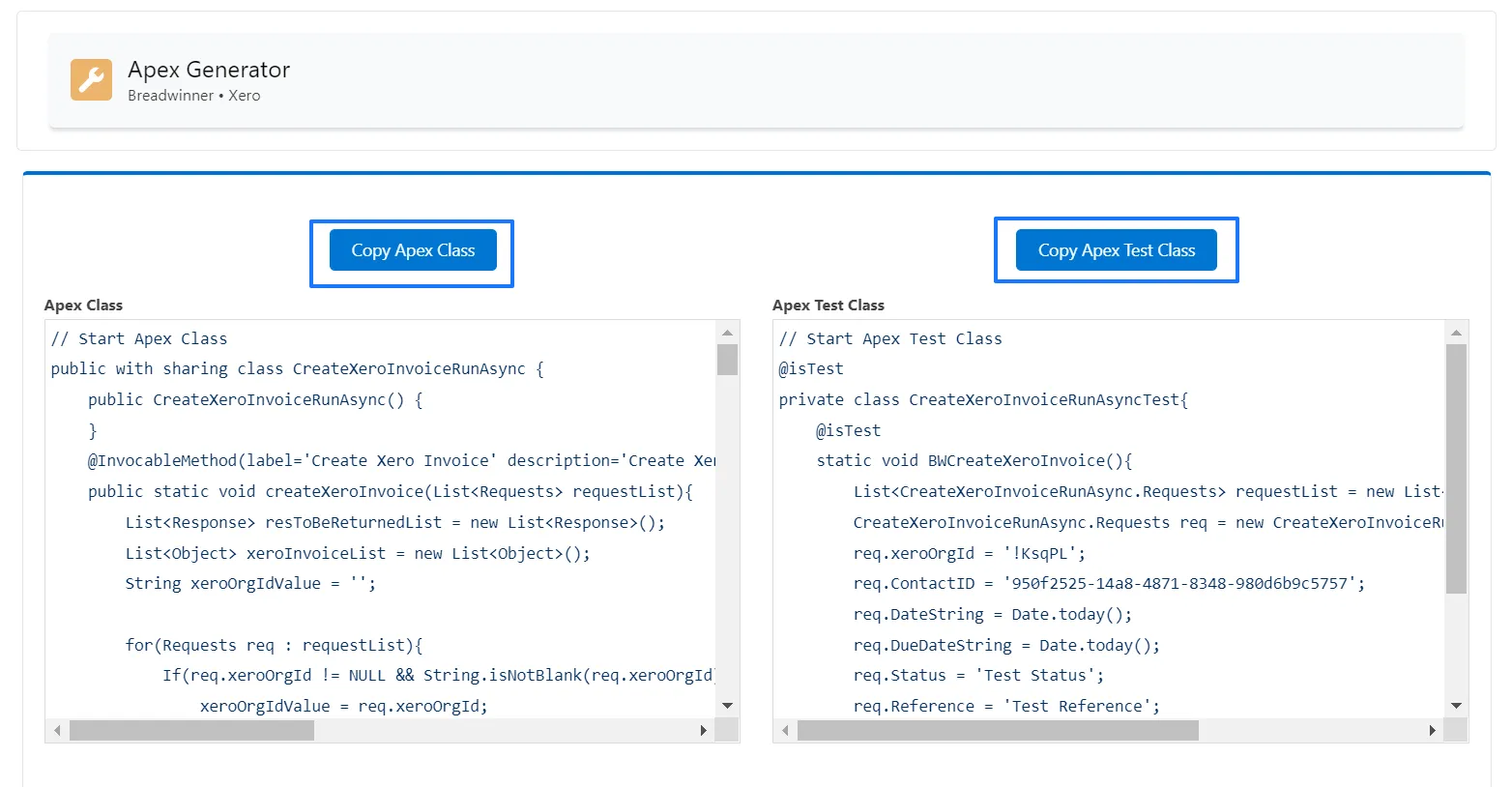The image size is (1512, 787).
Task: Click the '// Start Apex Test Class' comment line
Action: pos(890,339)
